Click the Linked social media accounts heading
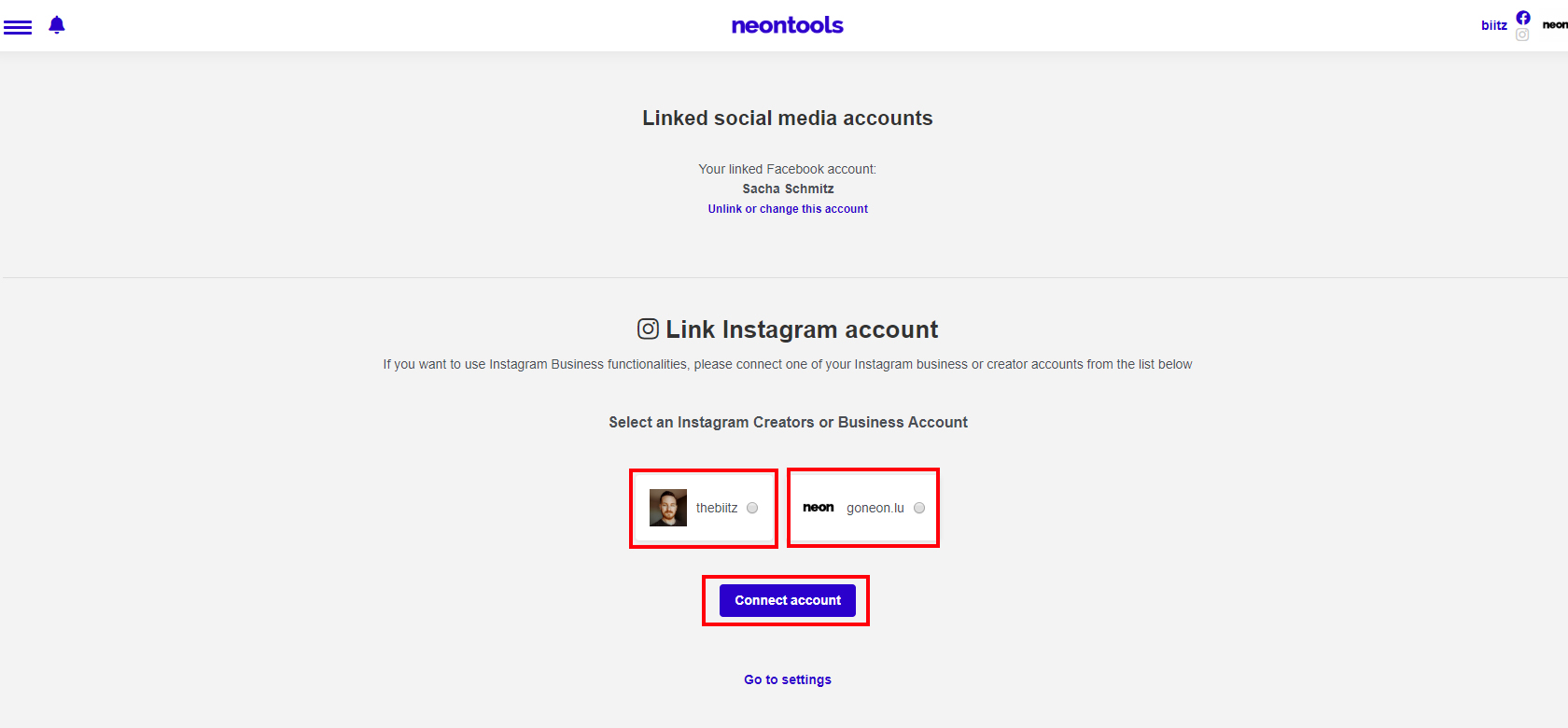 tap(788, 119)
